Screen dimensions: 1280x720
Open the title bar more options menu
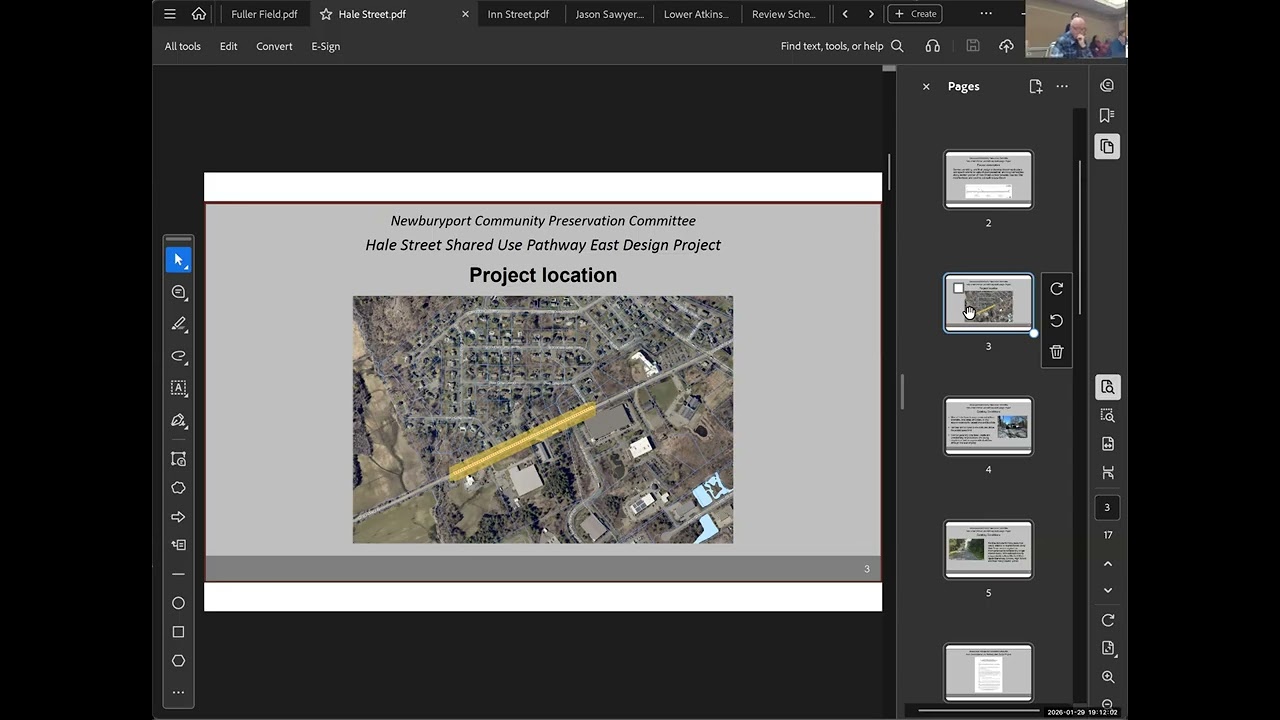coord(986,14)
